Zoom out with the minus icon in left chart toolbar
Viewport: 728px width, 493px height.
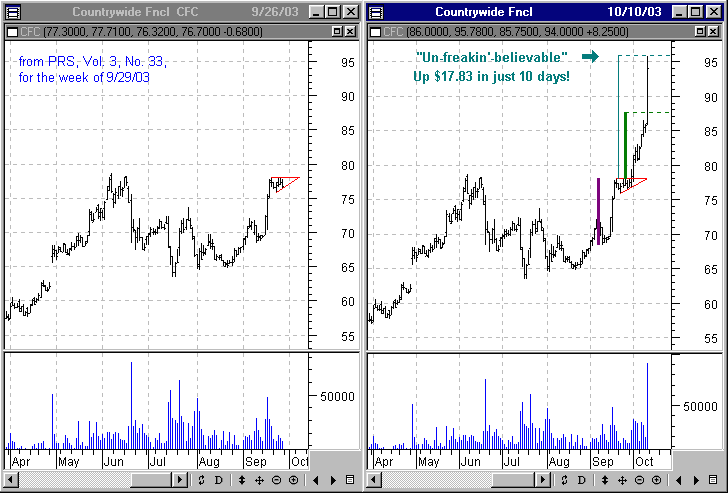tap(276, 480)
